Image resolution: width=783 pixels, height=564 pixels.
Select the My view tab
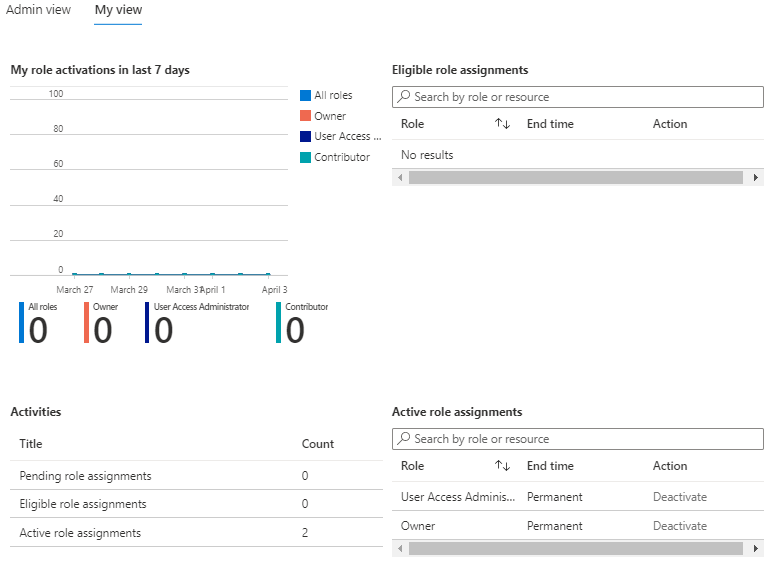point(118,10)
